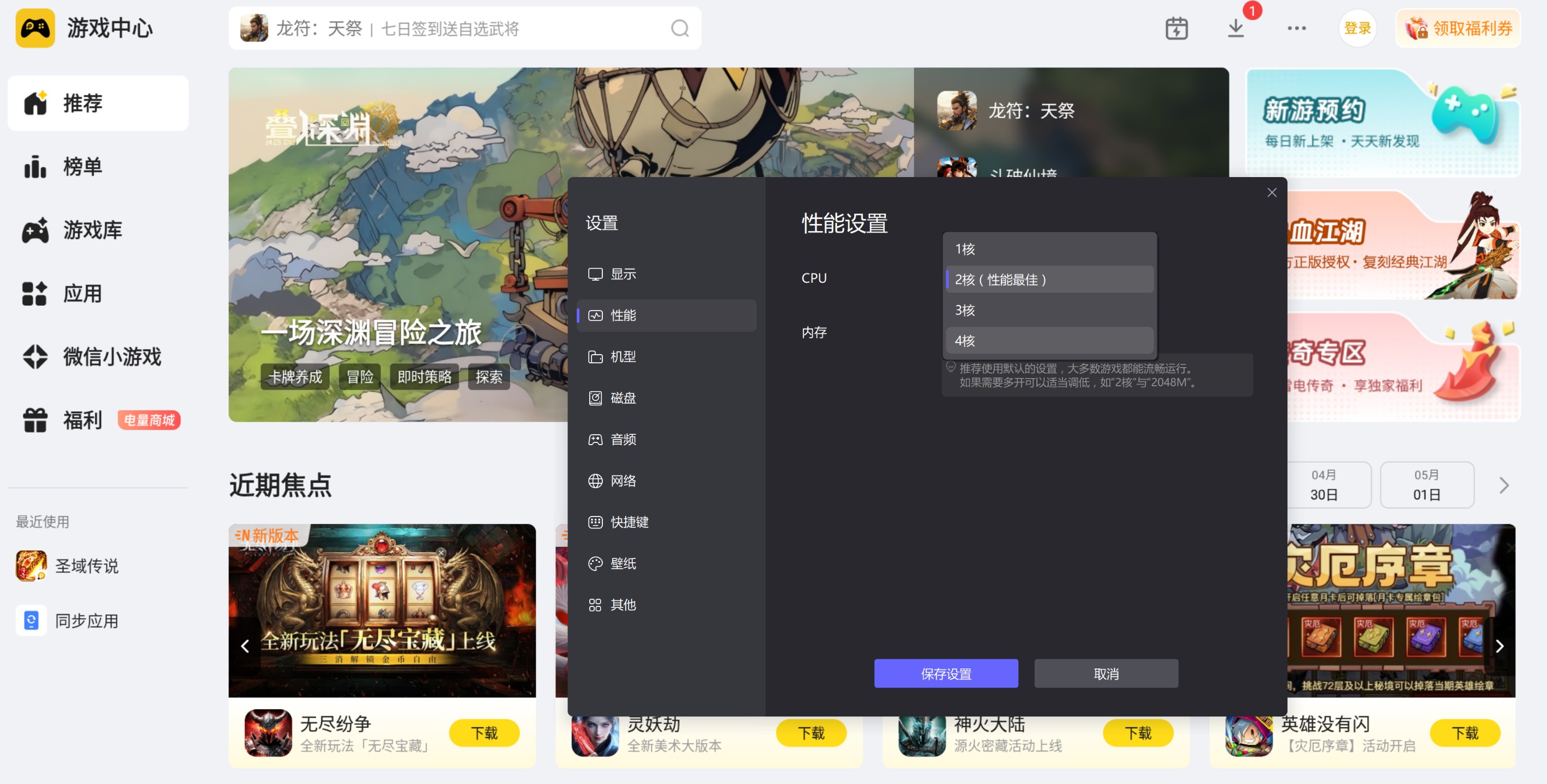Click the 登录 login button
This screenshot has width=1547, height=784.
tap(1357, 28)
